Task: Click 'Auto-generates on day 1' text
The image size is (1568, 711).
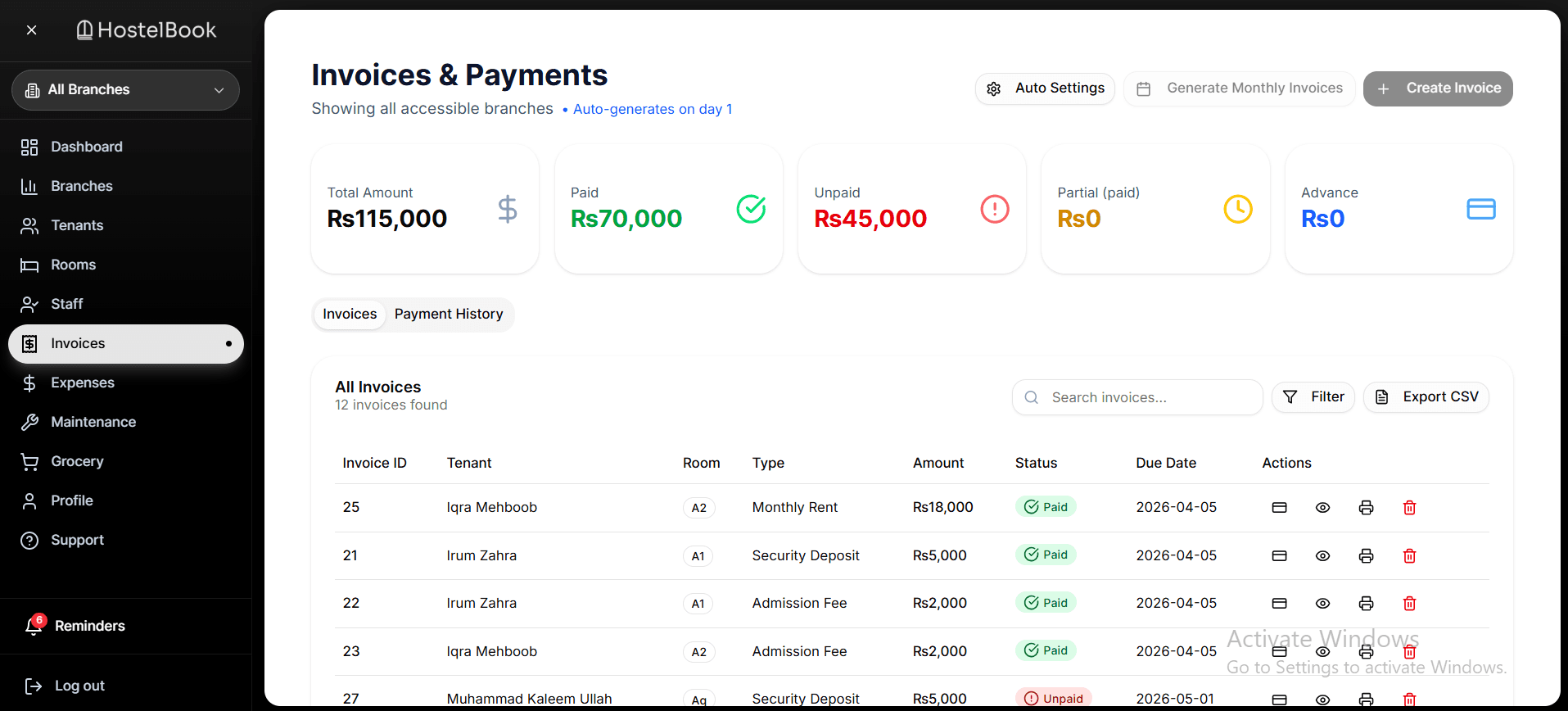Action: click(x=653, y=110)
